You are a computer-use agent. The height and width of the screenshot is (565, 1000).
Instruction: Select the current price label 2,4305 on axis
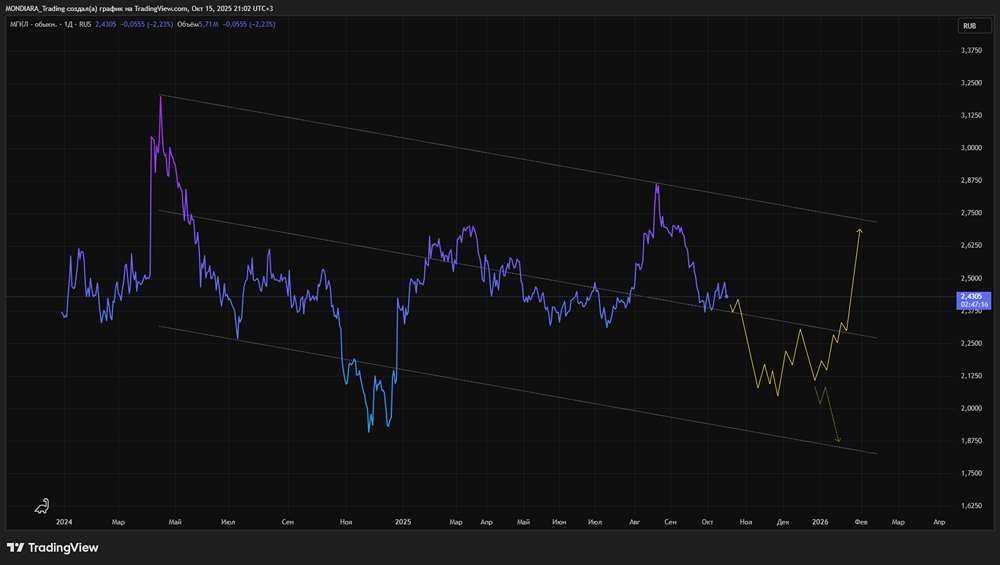click(x=971, y=297)
